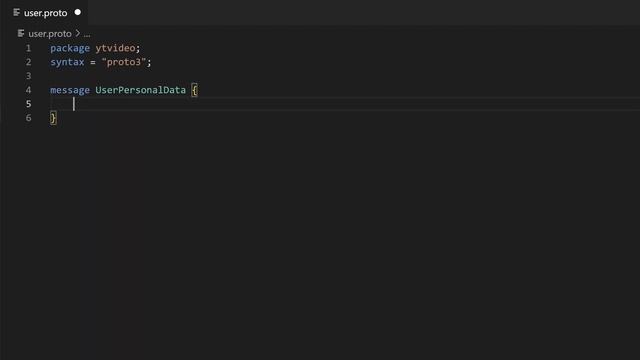Click the 'package' keyword
The width and height of the screenshot is (640, 360).
click(70, 48)
